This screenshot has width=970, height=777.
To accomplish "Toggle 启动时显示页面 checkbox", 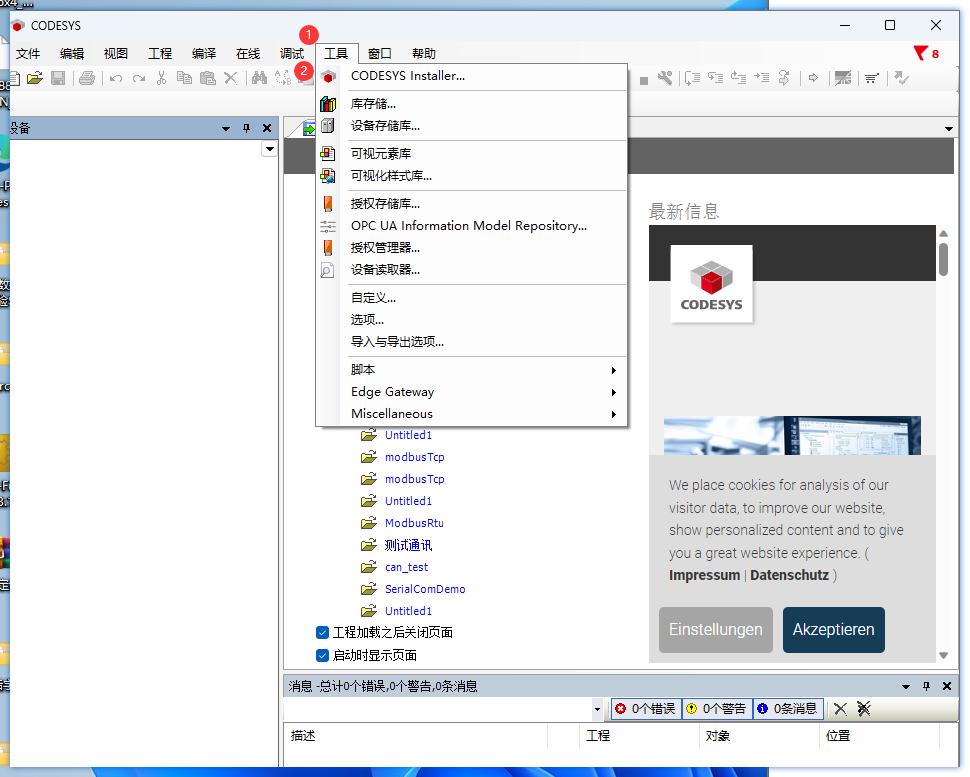I will 322,655.
